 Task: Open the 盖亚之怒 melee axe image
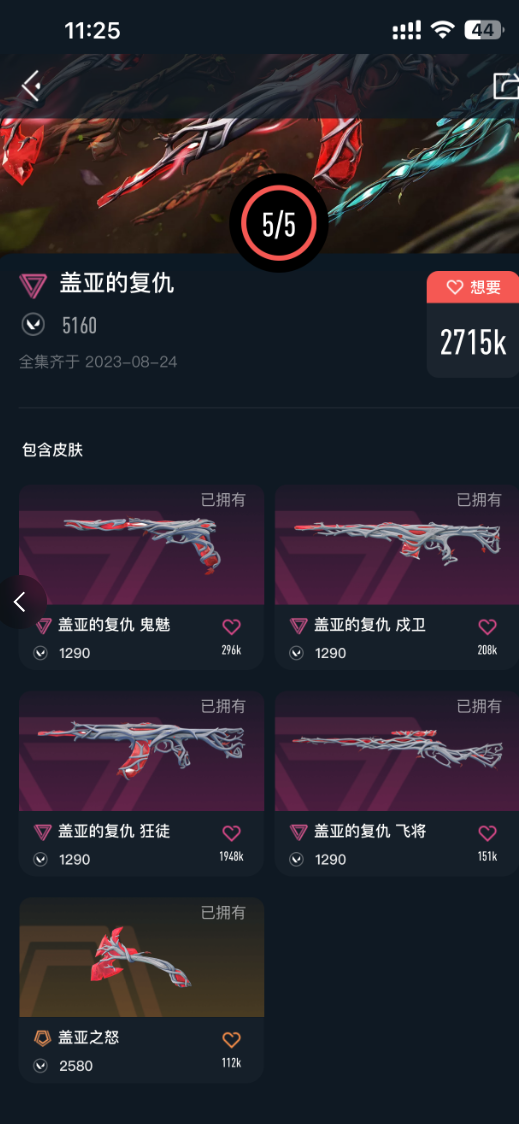pyautogui.click(x=141, y=958)
